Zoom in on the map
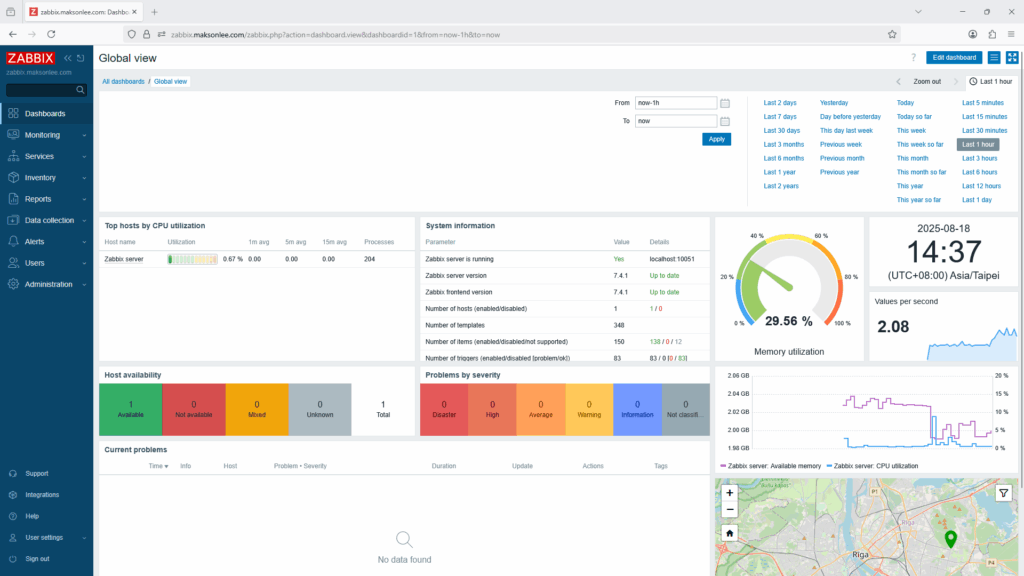The height and width of the screenshot is (576, 1024). coord(729,493)
